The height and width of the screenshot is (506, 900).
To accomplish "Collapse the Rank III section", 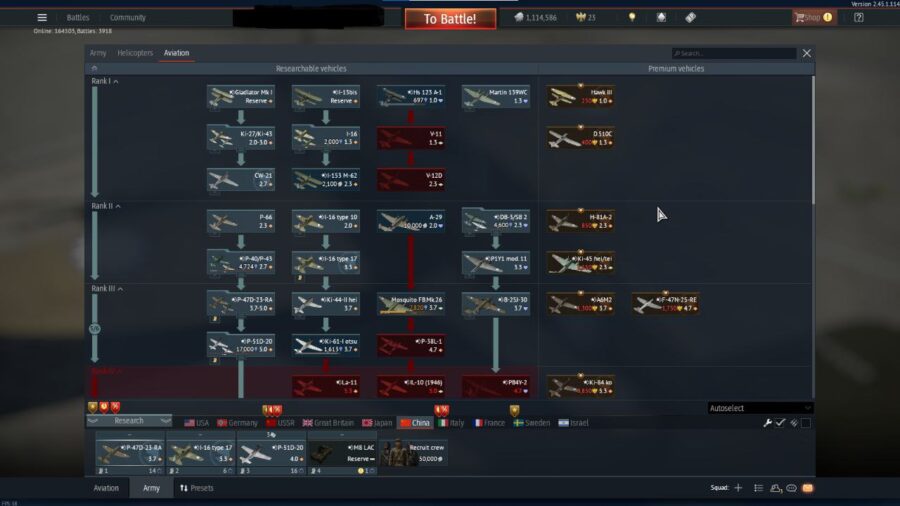I will [x=120, y=289].
